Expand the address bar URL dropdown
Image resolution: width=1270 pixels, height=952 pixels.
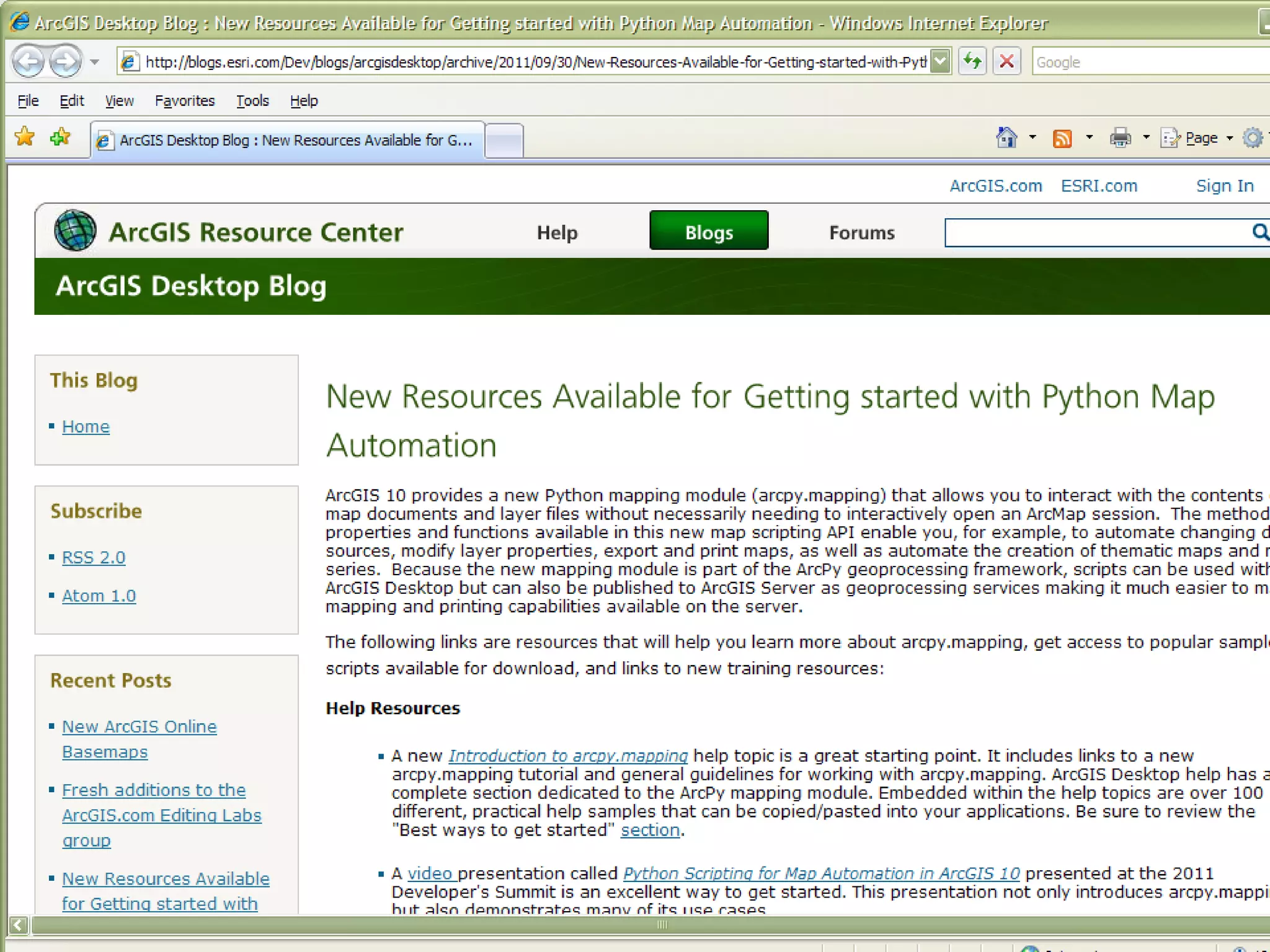pyautogui.click(x=941, y=61)
